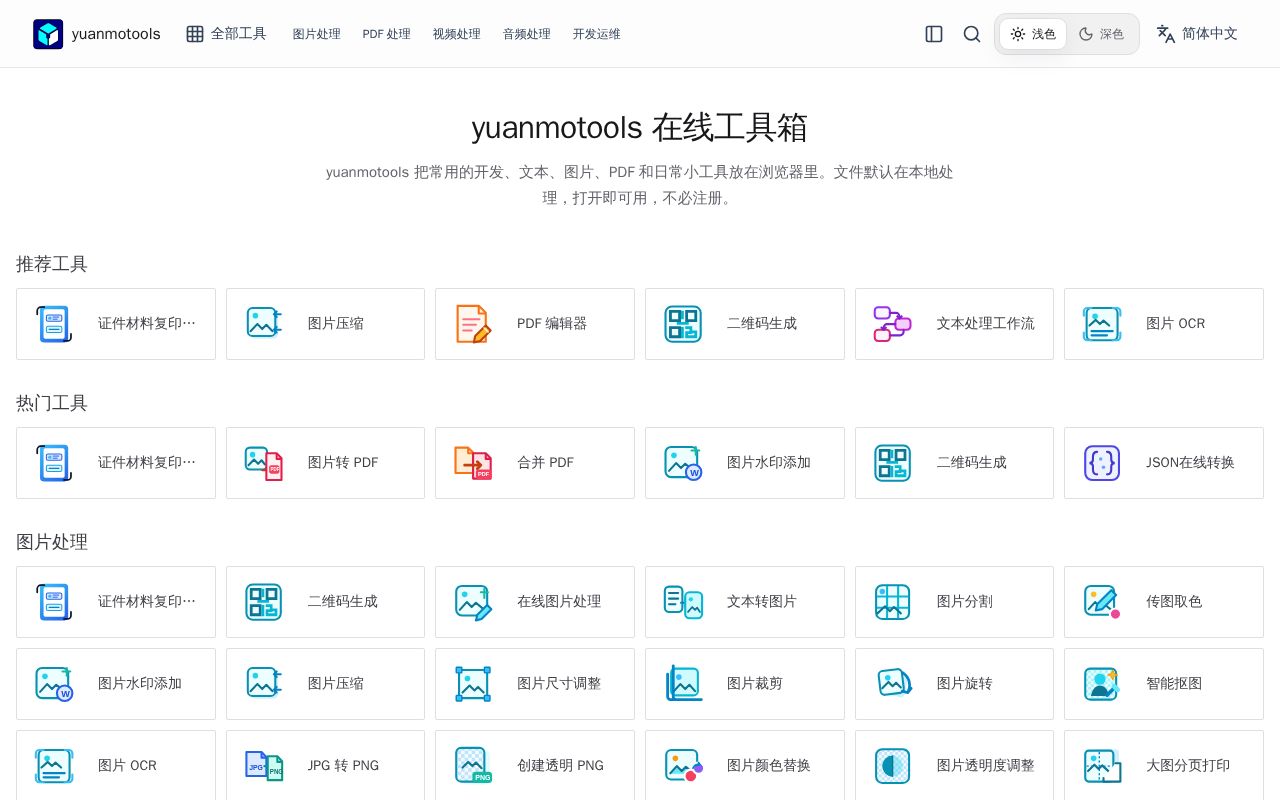Open 证件材料复印 label under 热门工具
The height and width of the screenshot is (800, 1280).
(147, 463)
